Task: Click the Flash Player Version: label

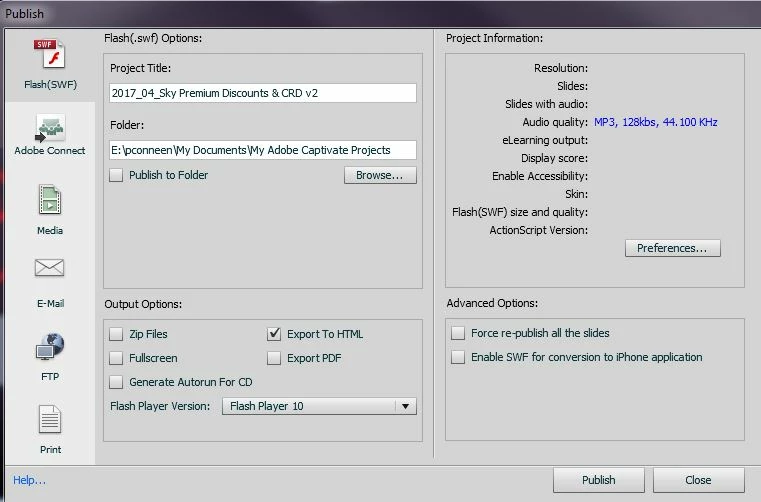Action: pyautogui.click(x=160, y=406)
